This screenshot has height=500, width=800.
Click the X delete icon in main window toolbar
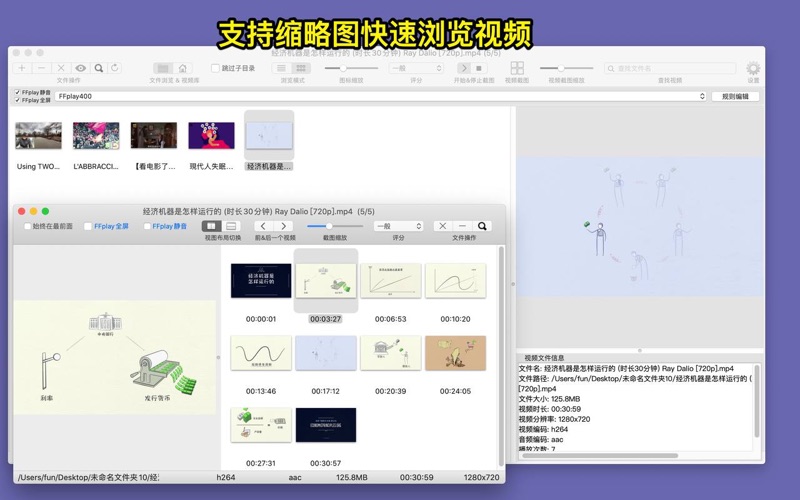pos(61,68)
